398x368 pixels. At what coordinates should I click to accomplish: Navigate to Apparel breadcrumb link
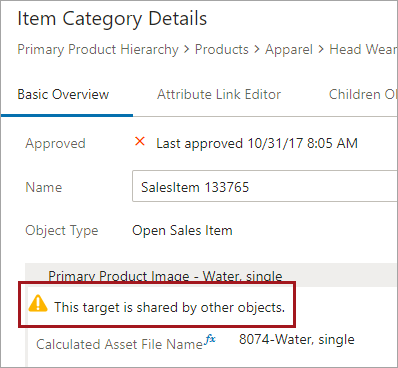pos(289,50)
